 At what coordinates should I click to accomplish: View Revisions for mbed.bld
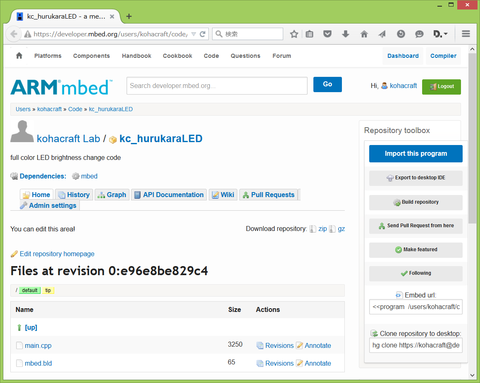(279, 363)
